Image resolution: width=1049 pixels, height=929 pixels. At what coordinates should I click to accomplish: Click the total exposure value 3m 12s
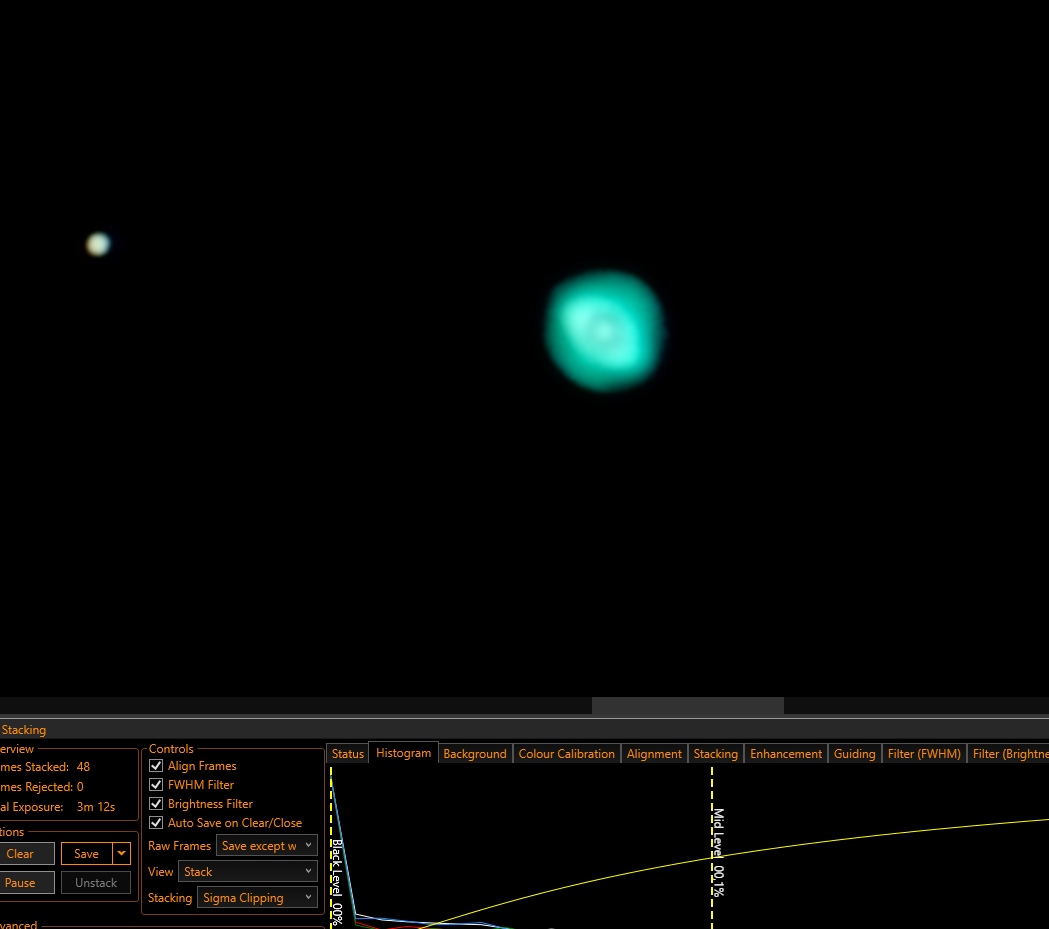(96, 807)
